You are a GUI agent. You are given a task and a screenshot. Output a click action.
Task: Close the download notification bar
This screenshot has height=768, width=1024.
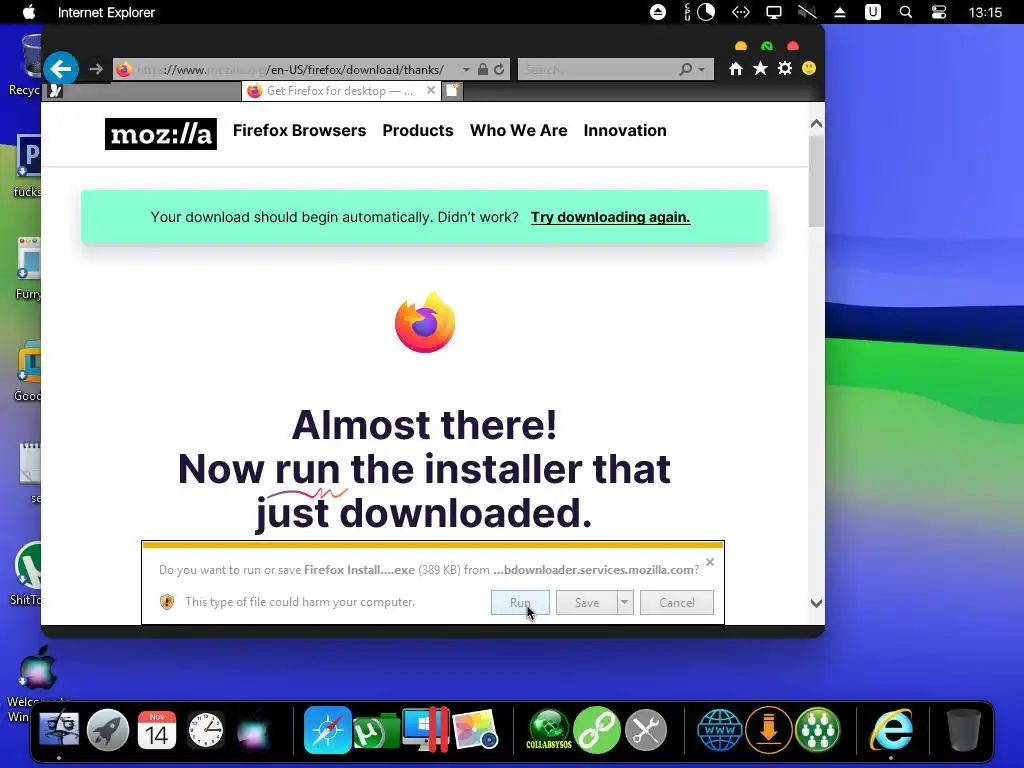[x=710, y=562]
